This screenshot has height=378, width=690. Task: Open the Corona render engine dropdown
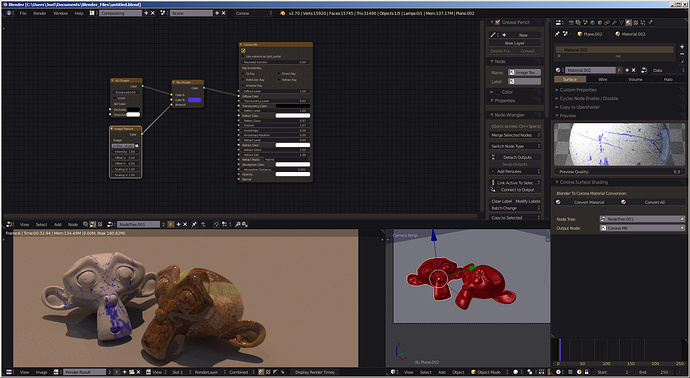click(x=253, y=13)
